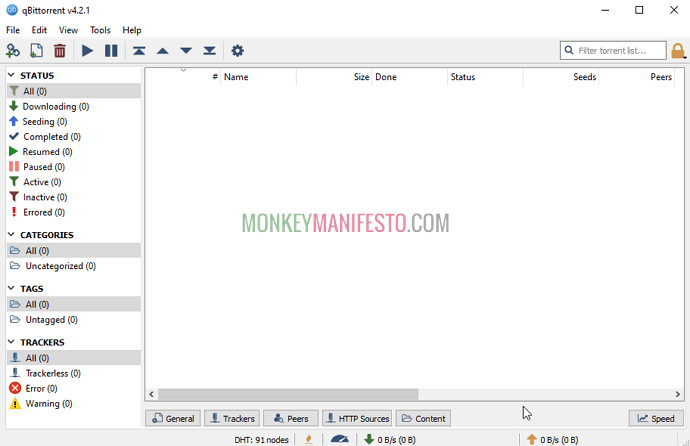The height and width of the screenshot is (446, 690).
Task: Select the Resumed (0) filter
Action: [74, 152]
